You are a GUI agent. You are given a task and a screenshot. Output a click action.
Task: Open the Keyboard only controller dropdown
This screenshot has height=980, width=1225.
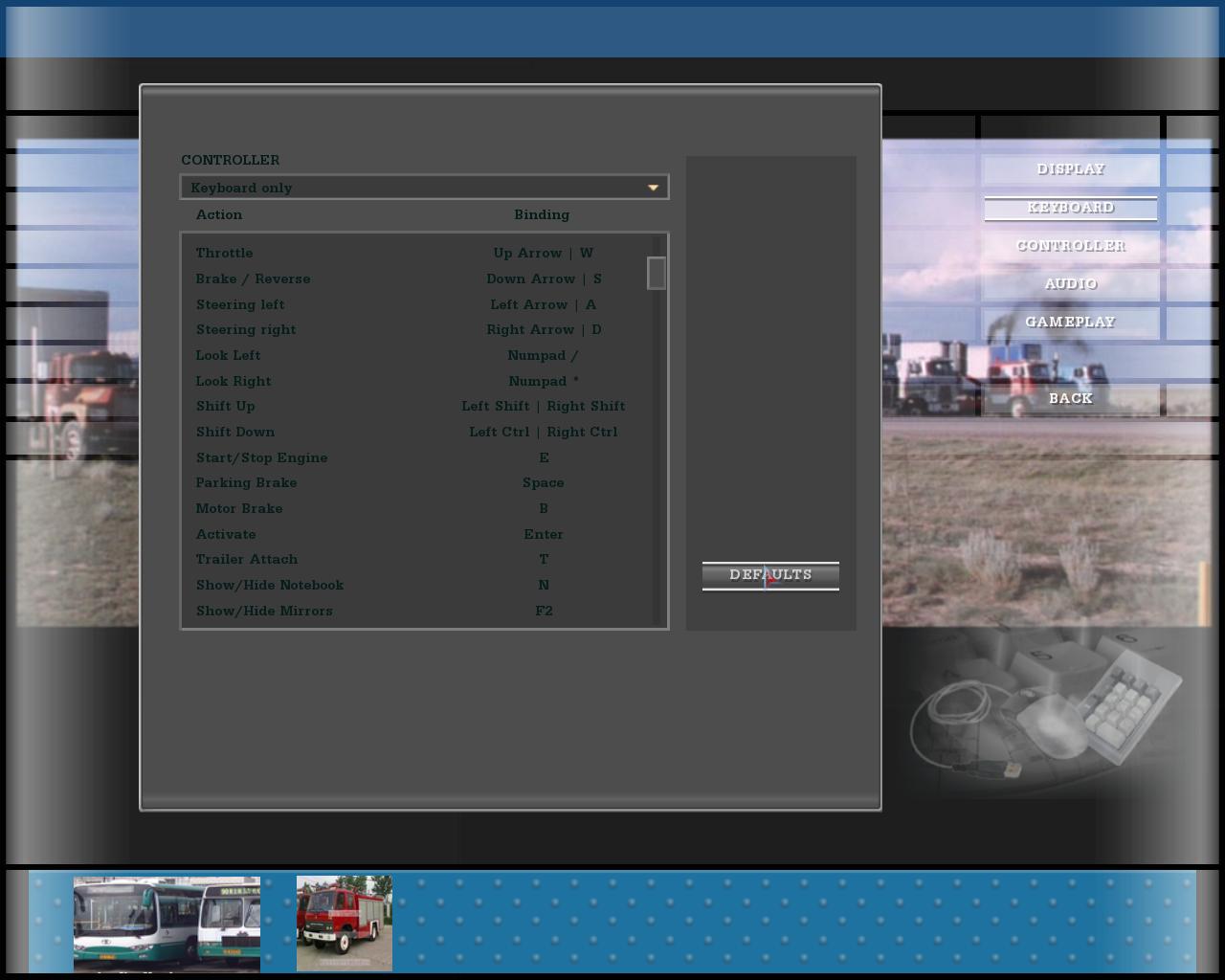[x=424, y=188]
